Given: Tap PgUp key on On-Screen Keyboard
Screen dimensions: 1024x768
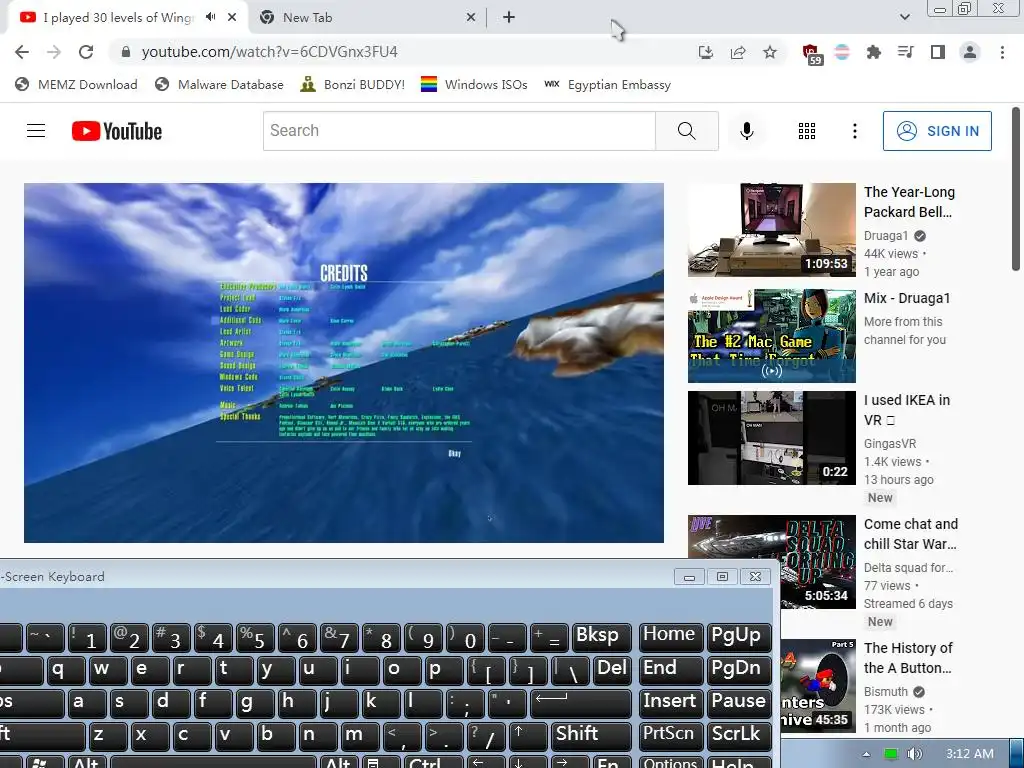Looking at the screenshot, I should tap(739, 637).
